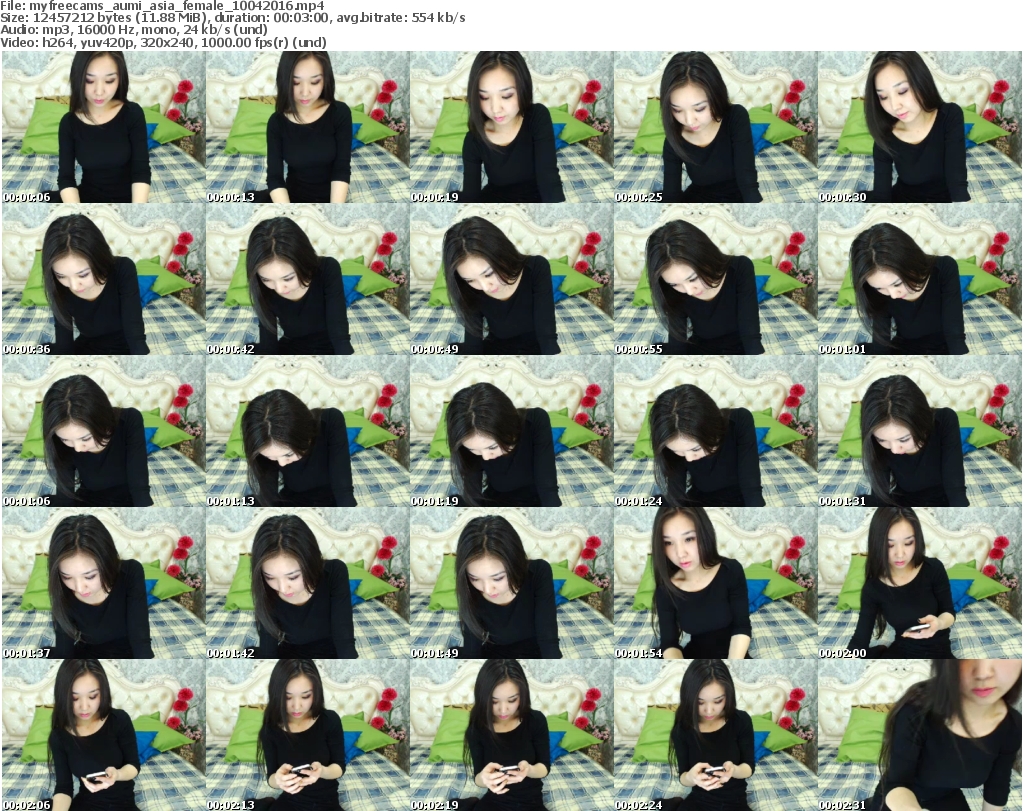1024x811 pixels.
Task: Open the close-up frame at 00:02:31
Action: 920,735
